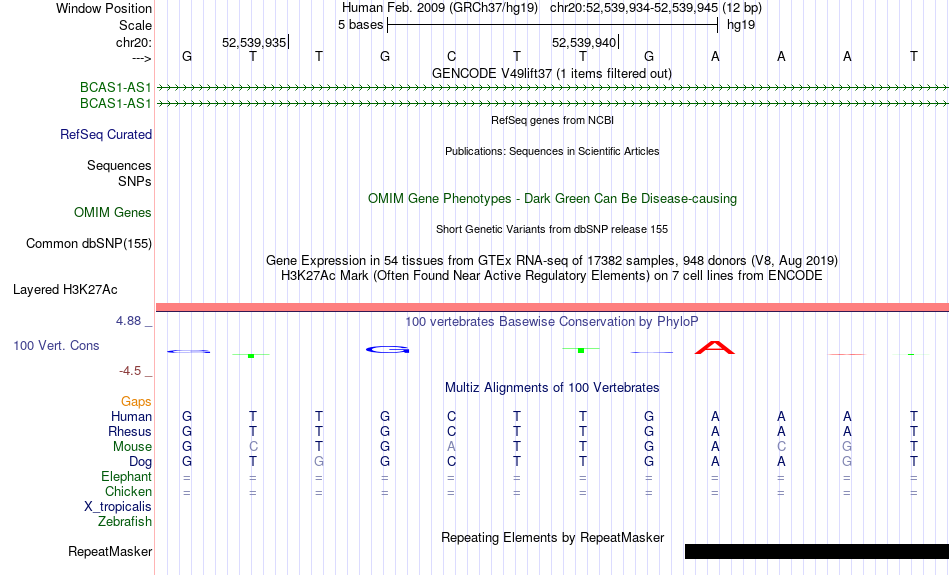950x575 pixels.
Task: Click the hg19 label beside the scale bar
Action: point(741,25)
